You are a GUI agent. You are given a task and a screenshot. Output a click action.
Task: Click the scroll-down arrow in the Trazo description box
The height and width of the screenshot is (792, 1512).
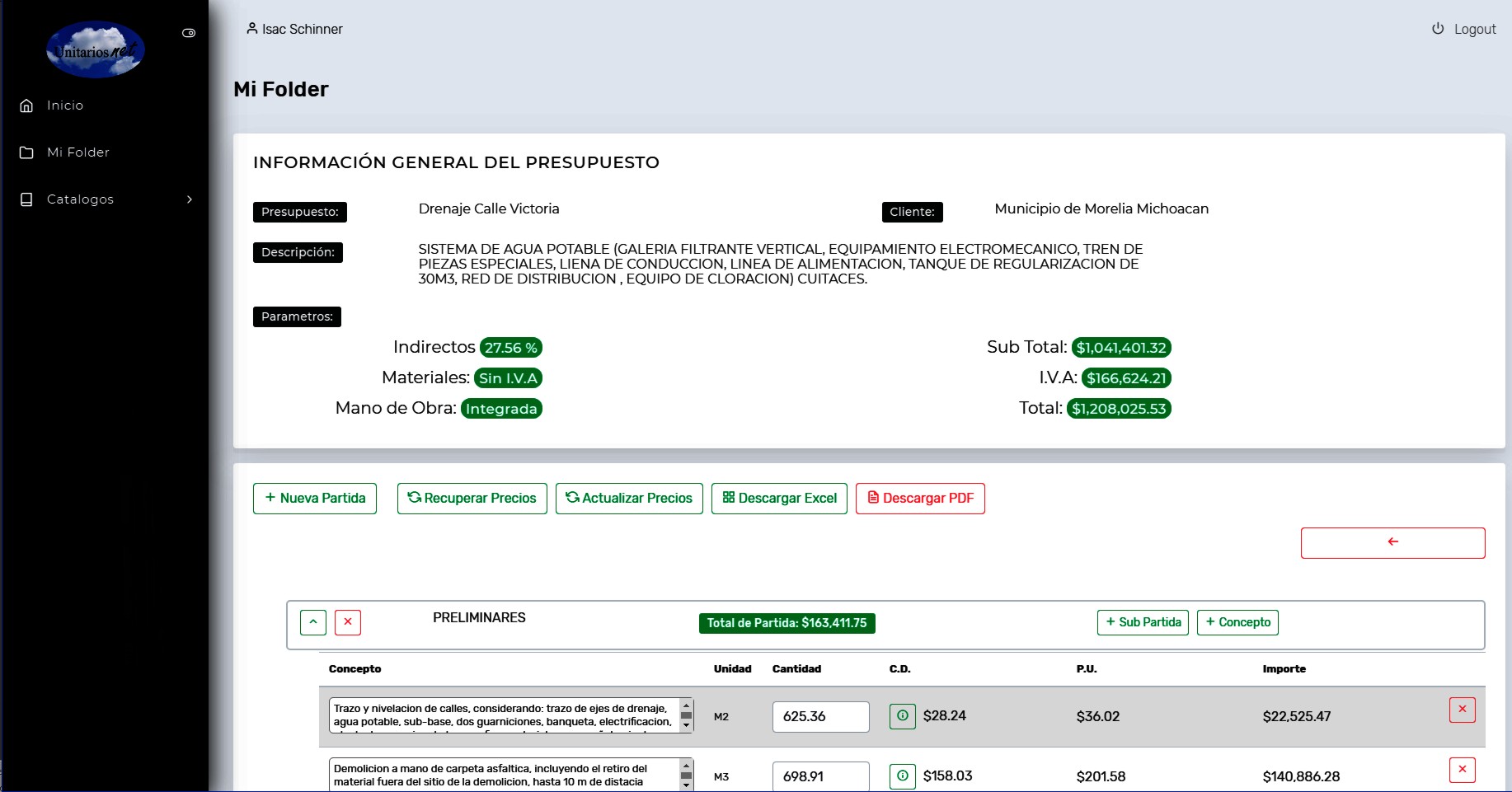tap(686, 727)
